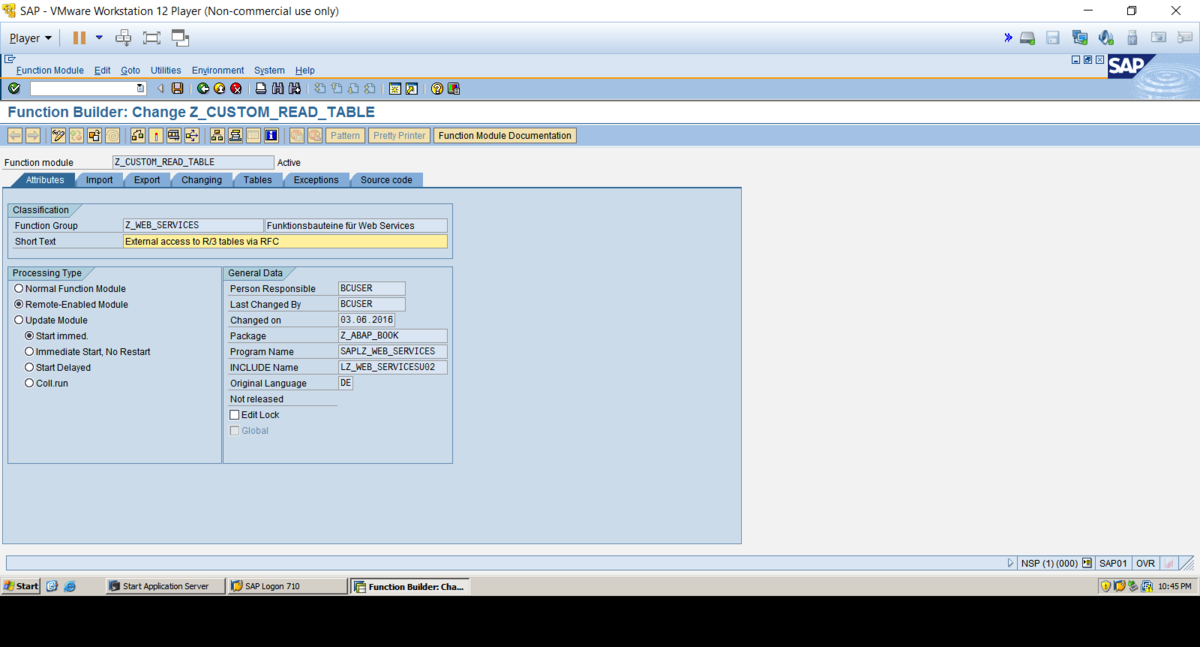
Task: Click the Package field Z_ABAP_BOOK
Action: (x=392, y=336)
